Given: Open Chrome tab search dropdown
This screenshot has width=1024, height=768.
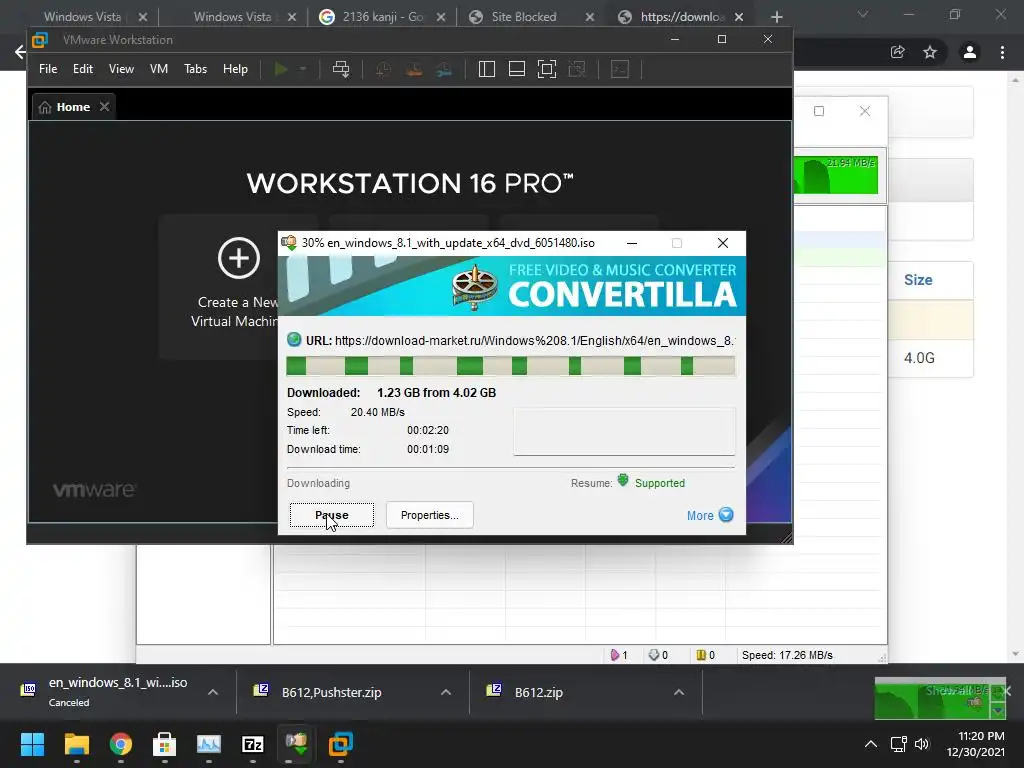Looking at the screenshot, I should (x=863, y=14).
